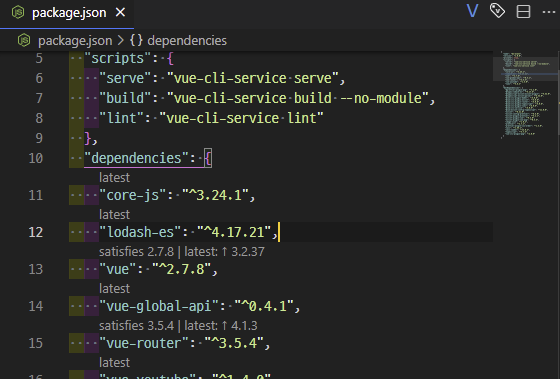Click the "^3.24.1" version value
560x379 pixels.
215,195
